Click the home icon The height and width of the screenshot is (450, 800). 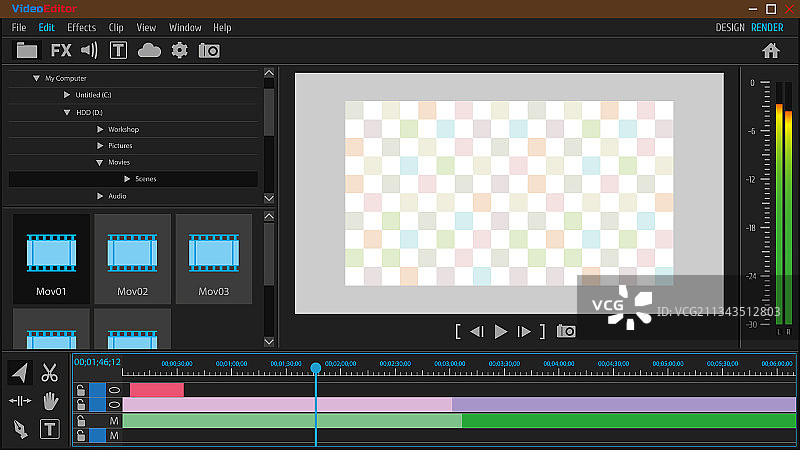(x=770, y=50)
